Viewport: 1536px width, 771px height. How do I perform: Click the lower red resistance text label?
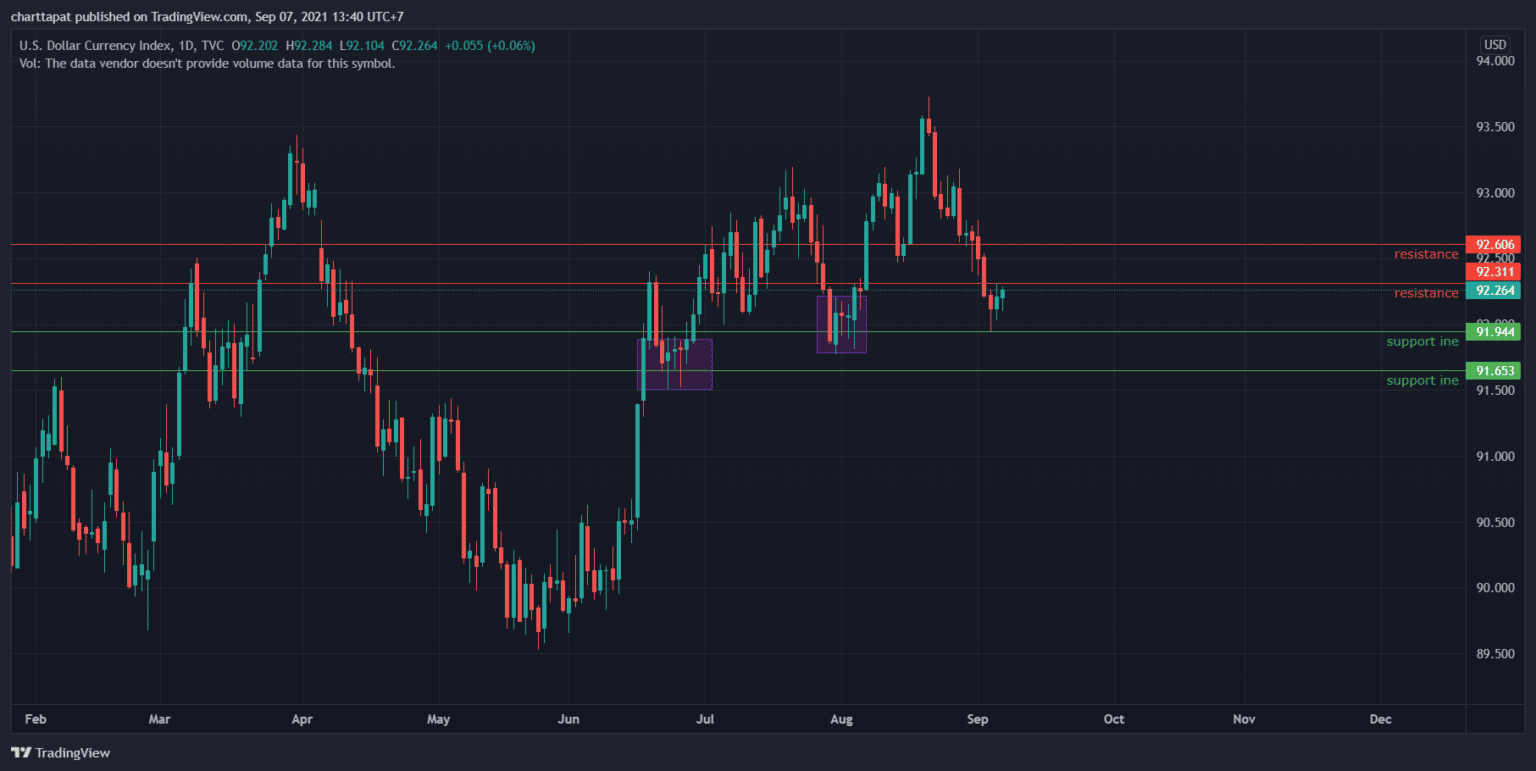(x=1426, y=293)
